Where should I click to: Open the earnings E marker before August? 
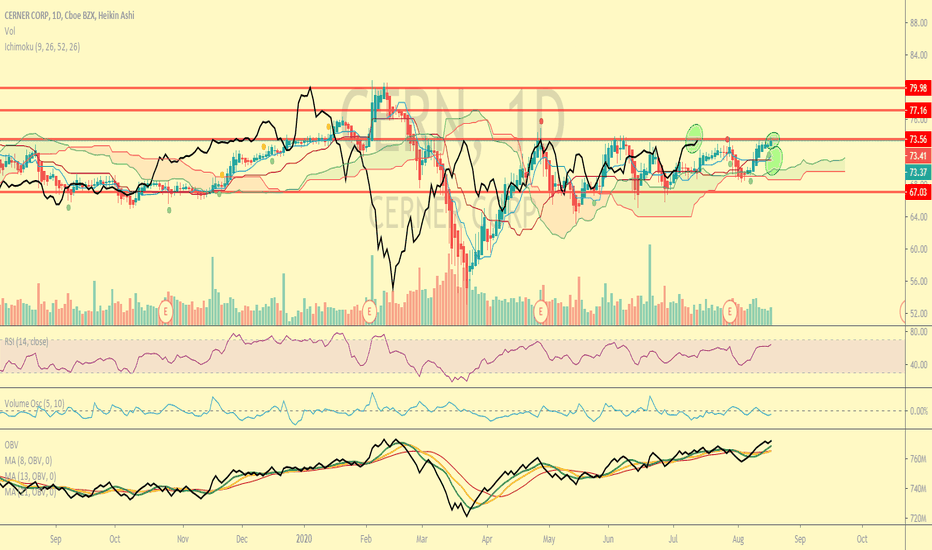pos(730,311)
